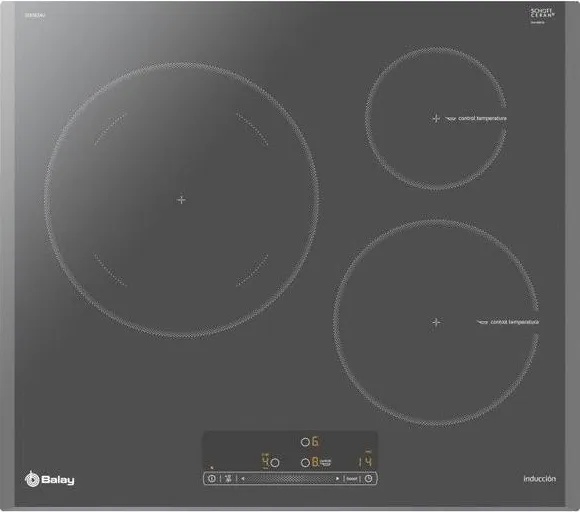Image resolution: width=580 pixels, height=512 pixels.
Task: Click the Balay brand logo
Action: tap(50, 479)
